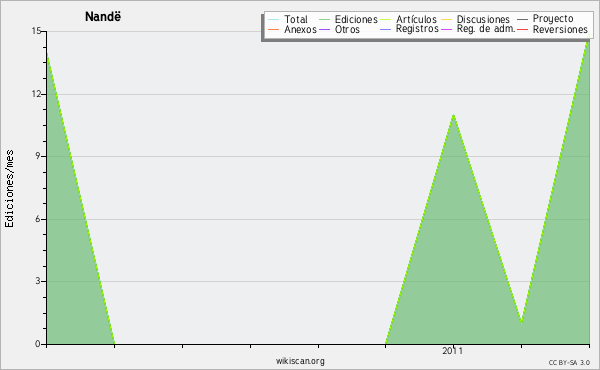
Task: Click the red Reversiones legend line swatch
Action: point(522,29)
